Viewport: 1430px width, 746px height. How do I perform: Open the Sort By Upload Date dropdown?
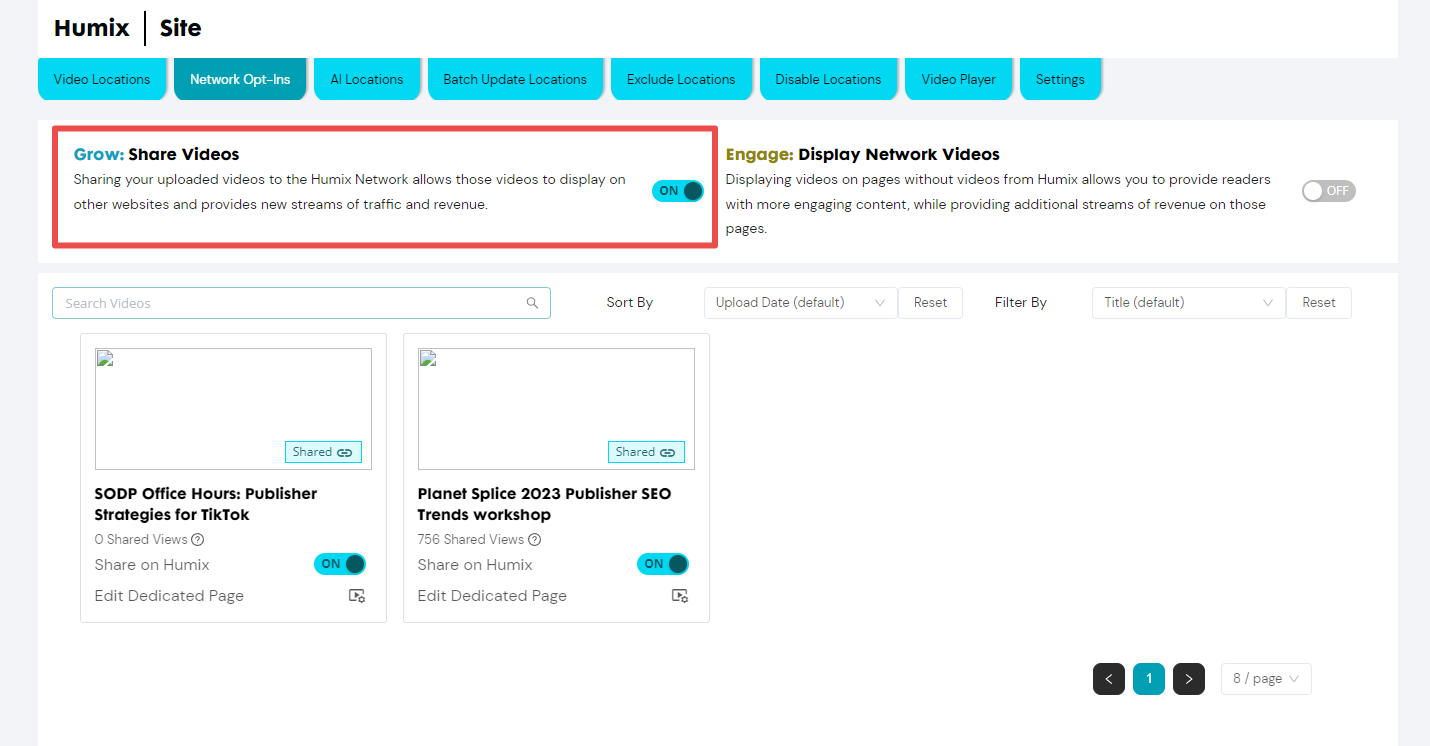pos(800,303)
